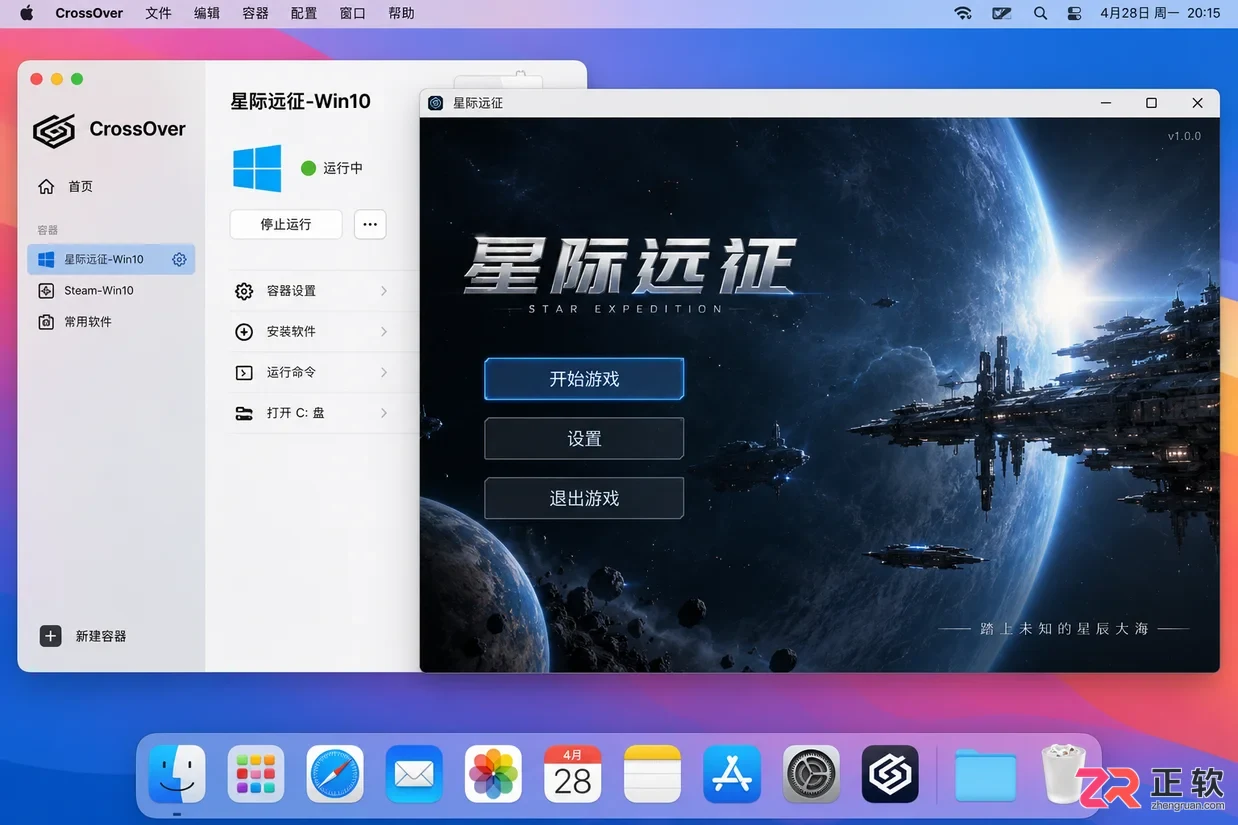Expand the 运行命令 chevron
Screen dimensions: 1238x825
384,372
